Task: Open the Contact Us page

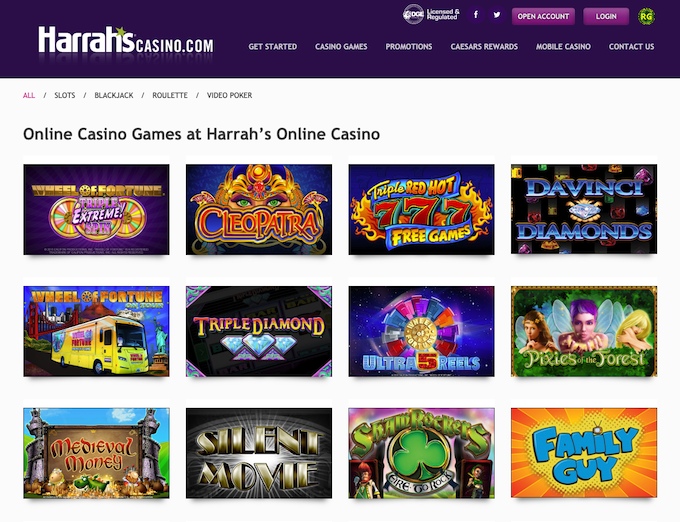Action: tap(631, 46)
